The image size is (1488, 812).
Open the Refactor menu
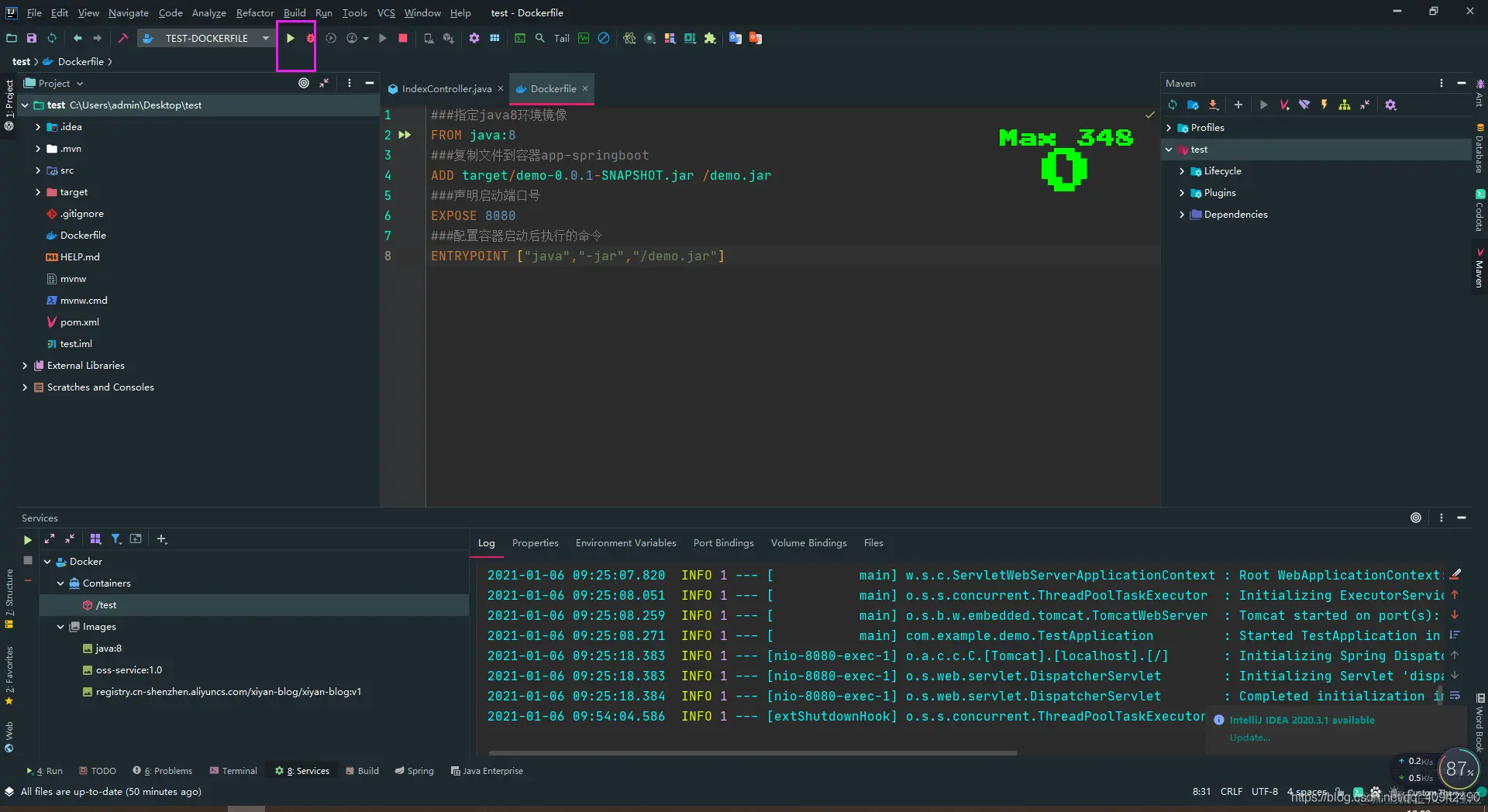pyautogui.click(x=255, y=12)
